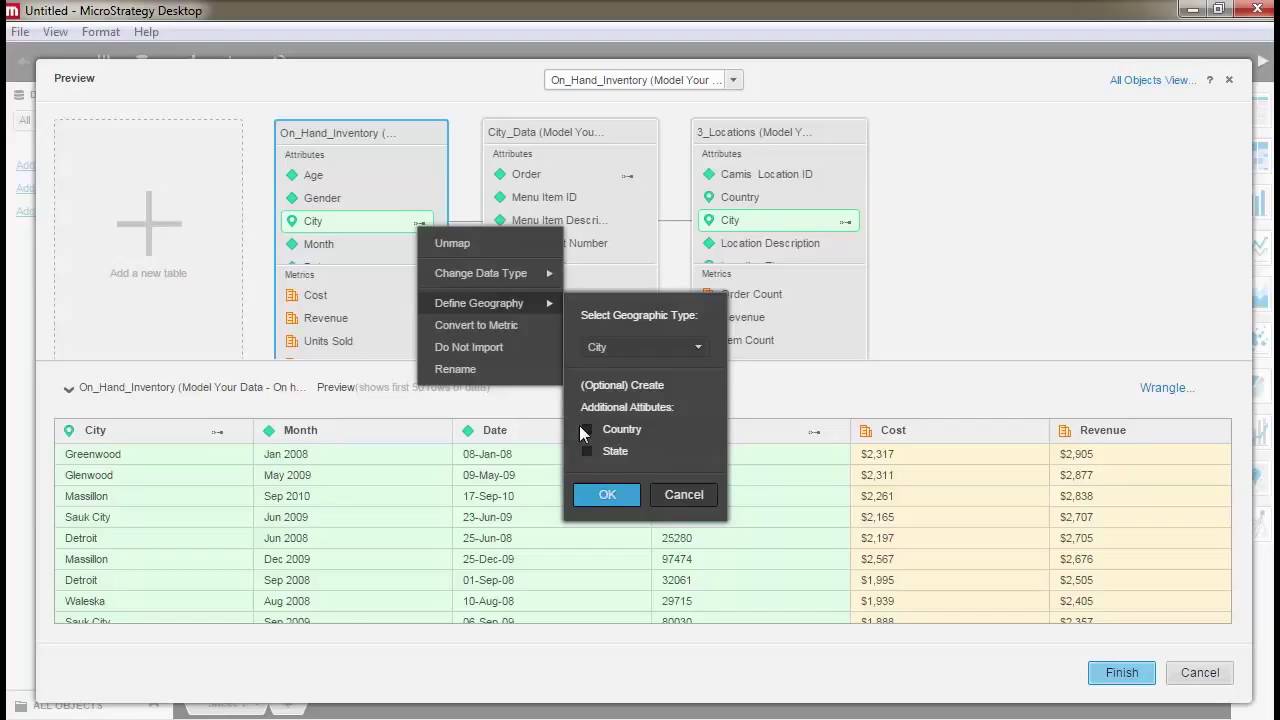Click the Glenwood cell in City column
The image size is (1280, 720).
(x=154, y=475)
